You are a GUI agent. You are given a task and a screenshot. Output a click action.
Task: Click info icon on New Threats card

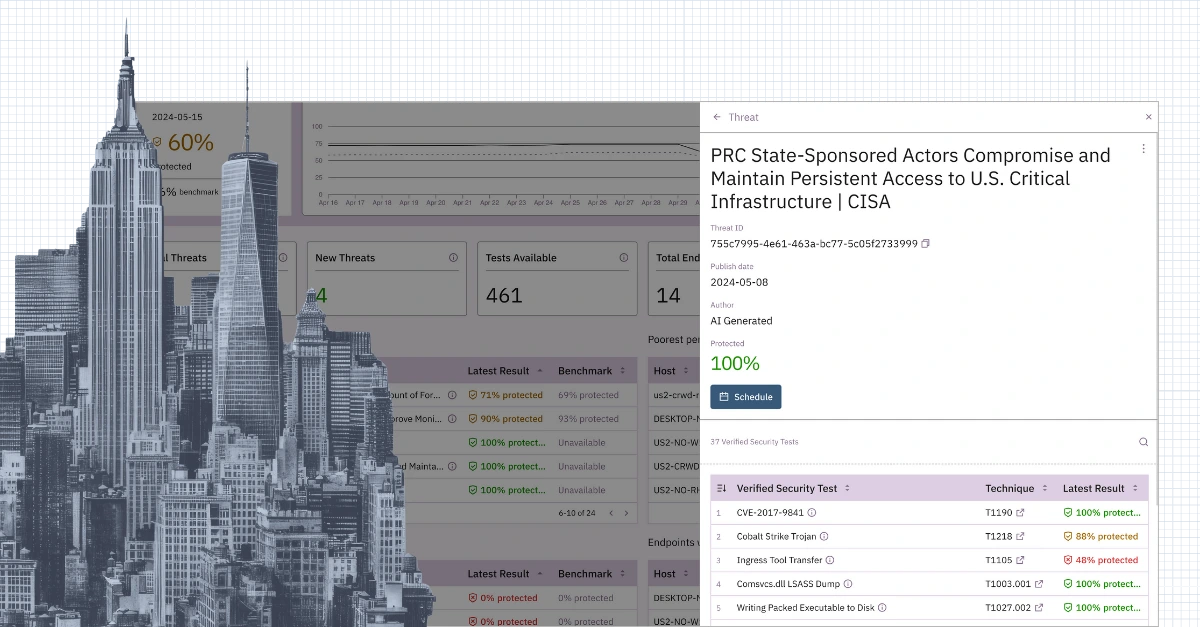click(x=453, y=258)
